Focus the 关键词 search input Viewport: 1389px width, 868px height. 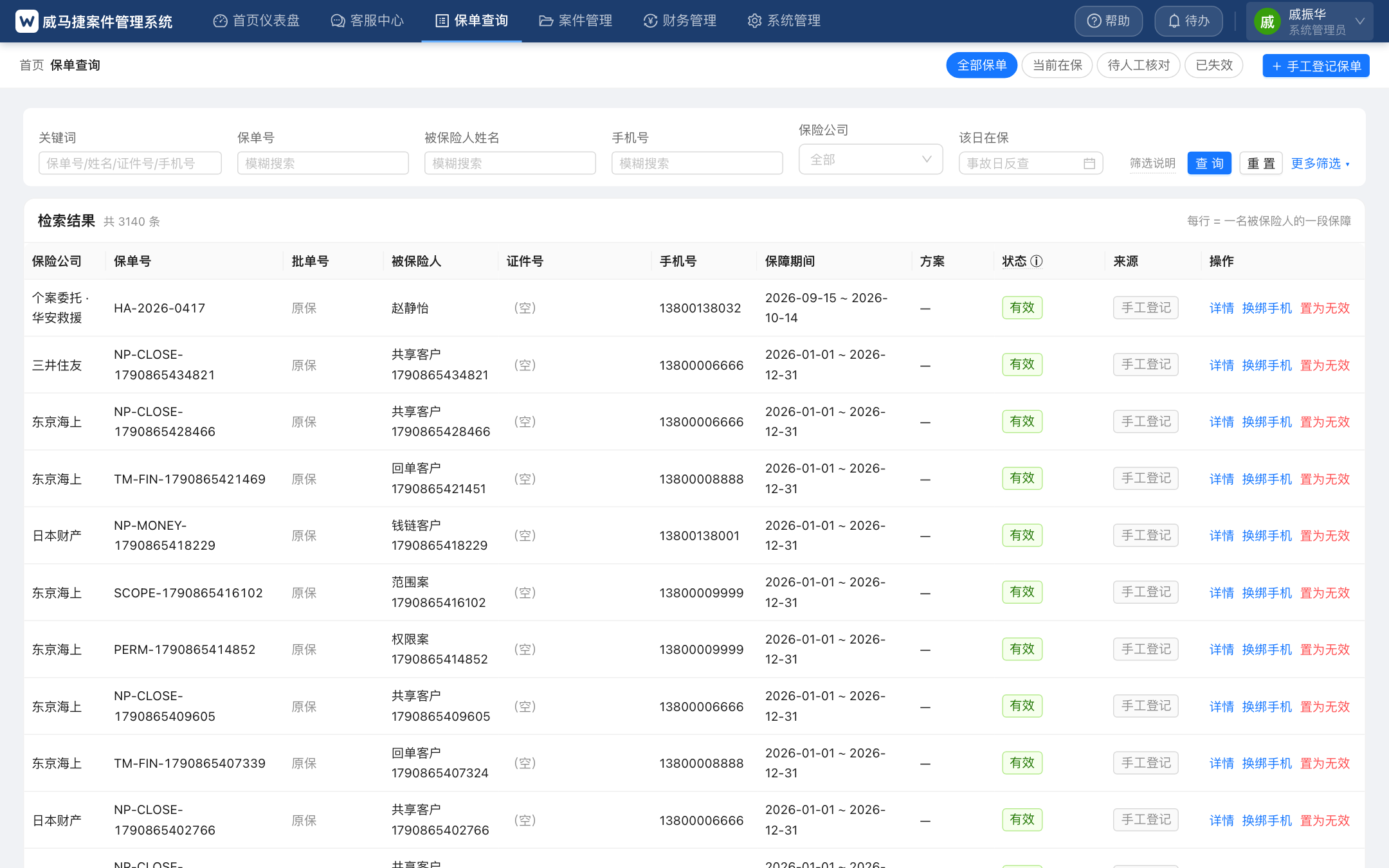tap(130, 163)
